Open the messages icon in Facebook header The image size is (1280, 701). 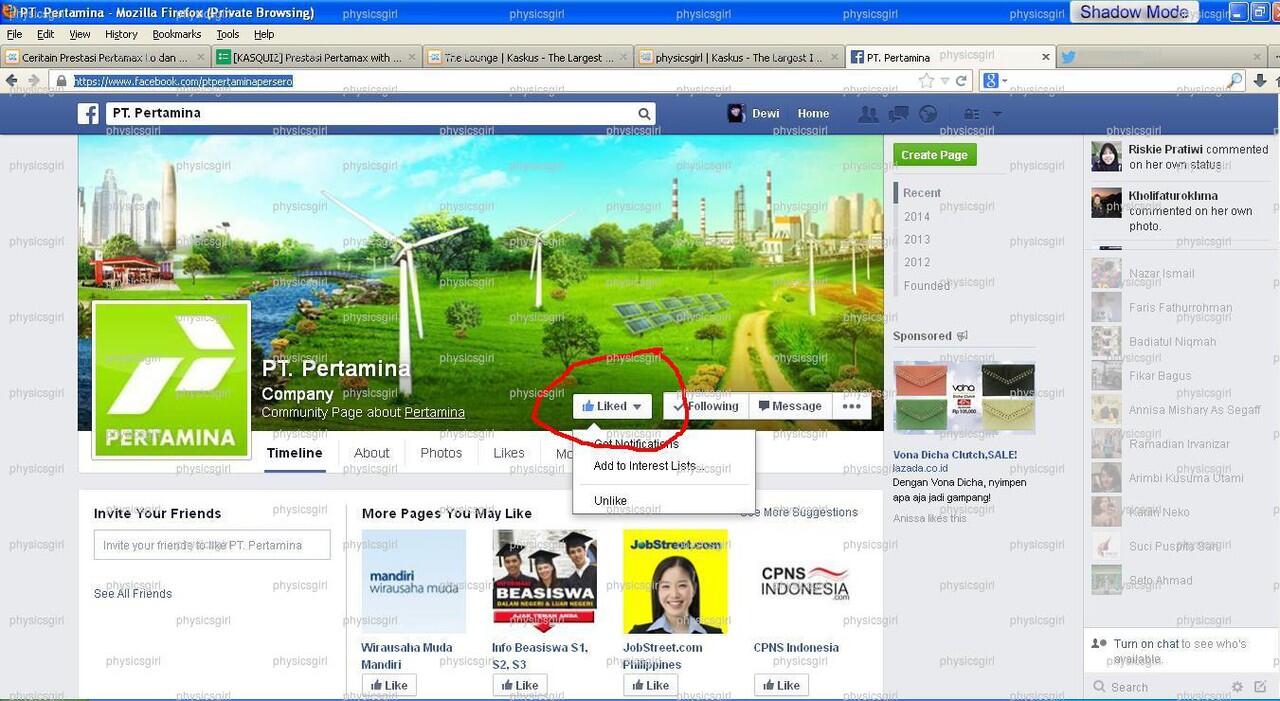898,114
